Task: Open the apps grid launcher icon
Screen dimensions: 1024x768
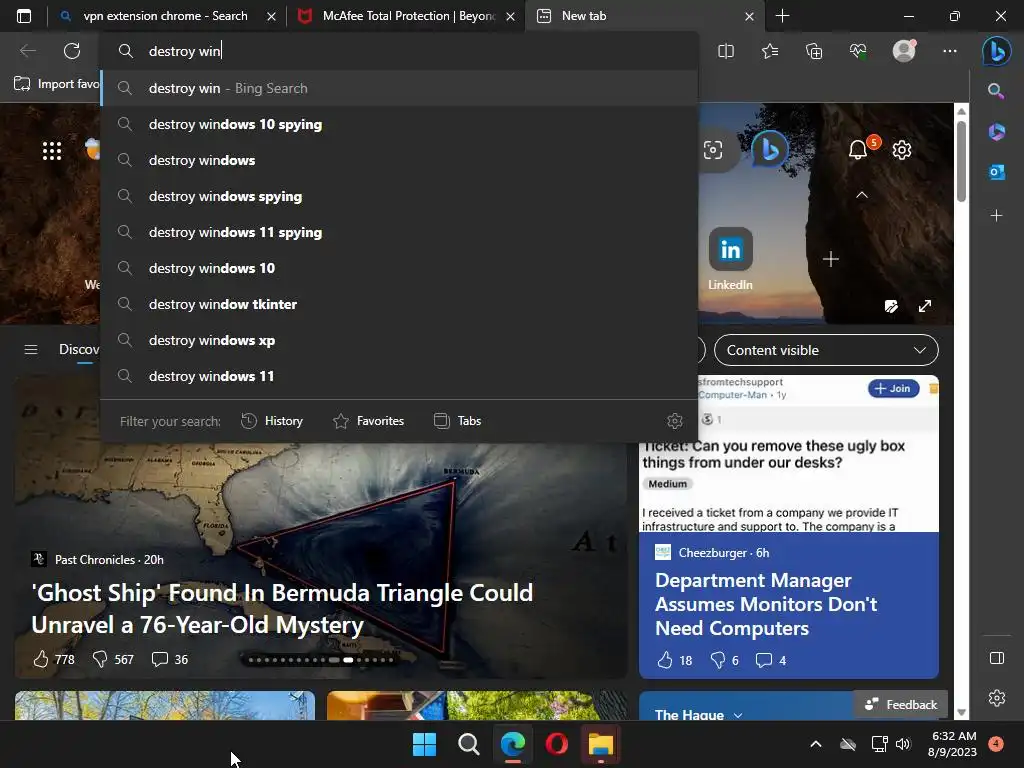Action: click(x=52, y=151)
